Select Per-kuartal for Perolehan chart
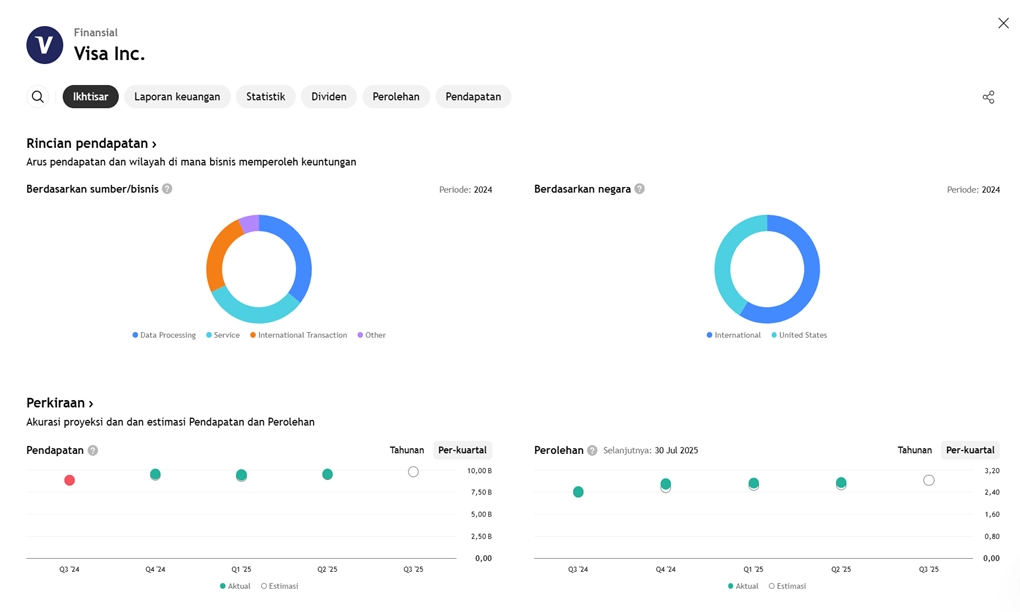This screenshot has height=612, width=1020. coord(970,450)
